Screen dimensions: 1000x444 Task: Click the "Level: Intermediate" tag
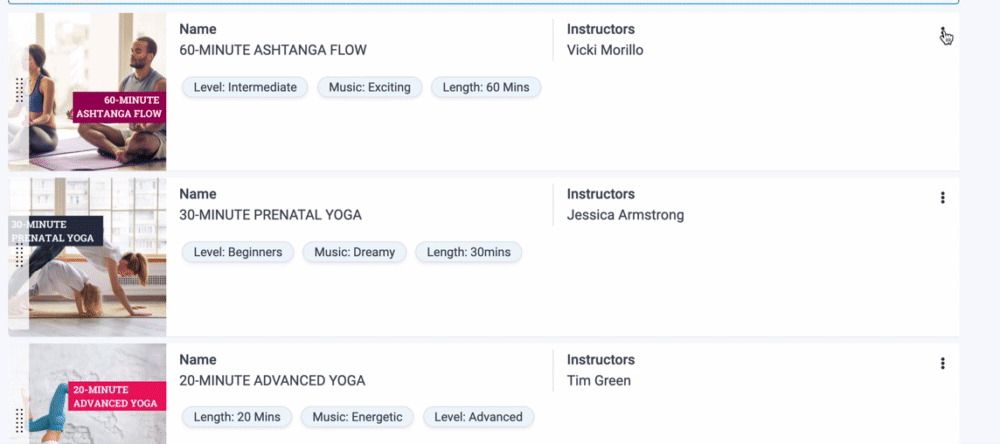tap(245, 87)
